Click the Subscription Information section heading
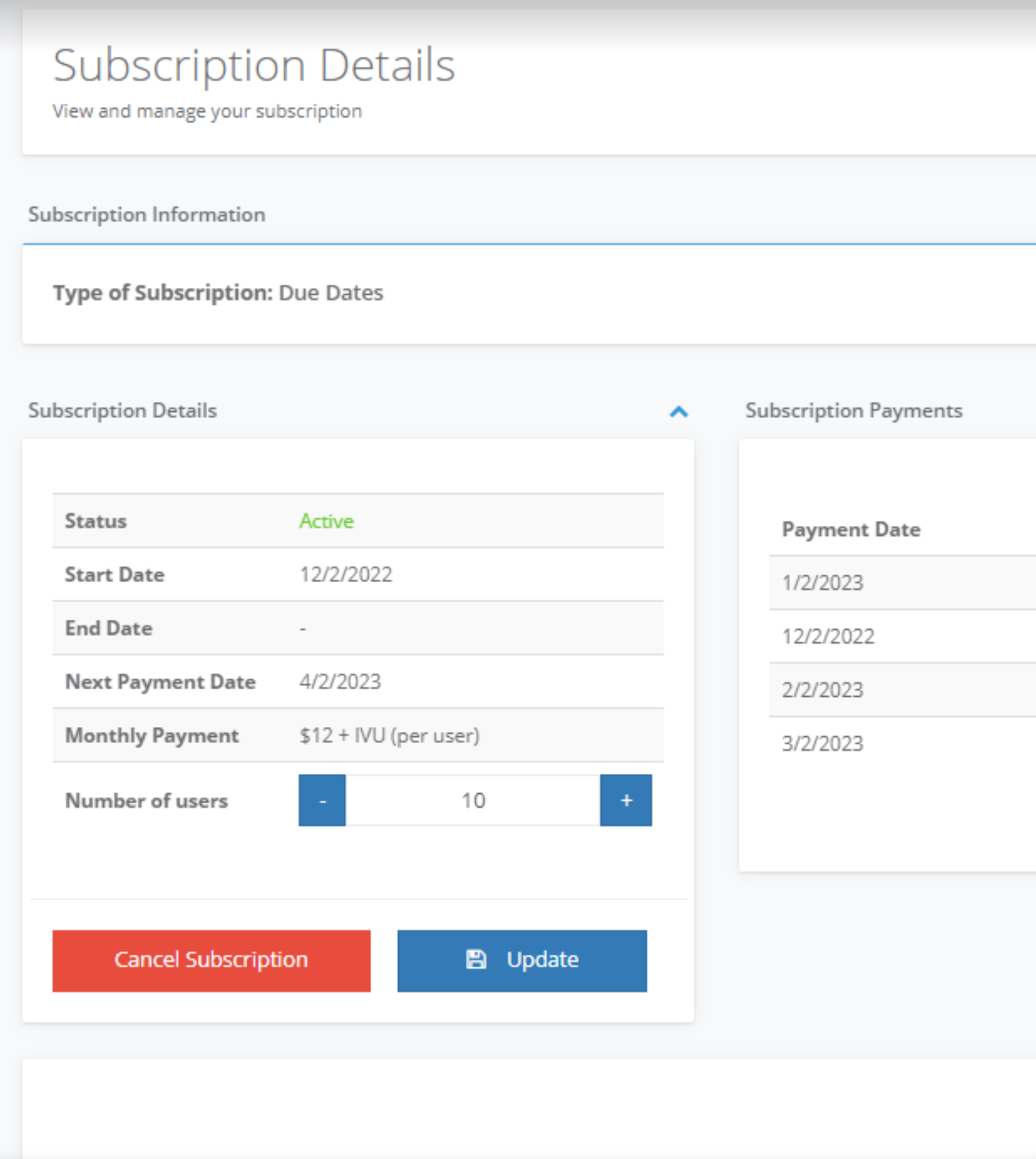 coord(147,214)
